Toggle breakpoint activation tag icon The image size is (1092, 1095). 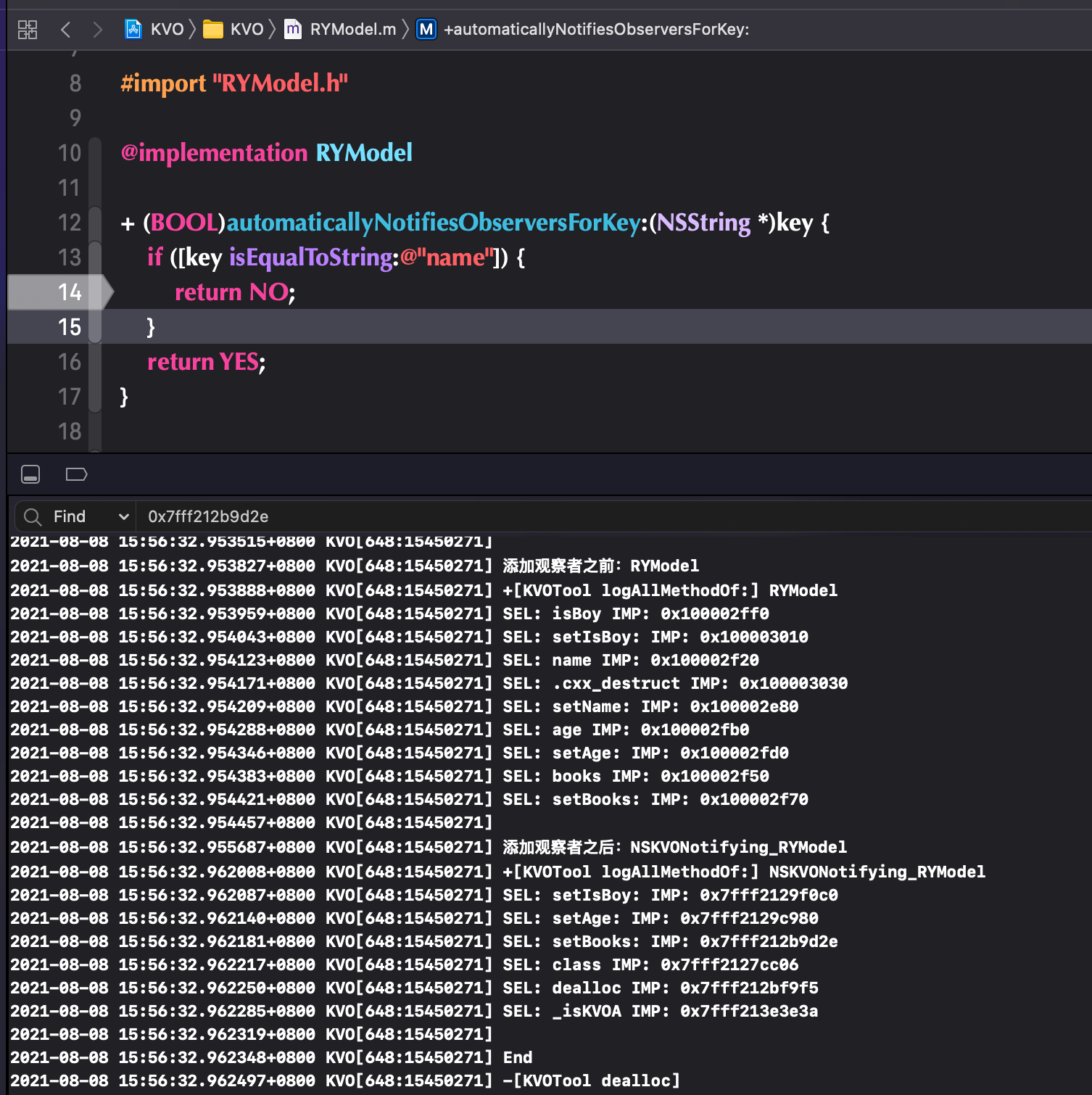(x=76, y=474)
